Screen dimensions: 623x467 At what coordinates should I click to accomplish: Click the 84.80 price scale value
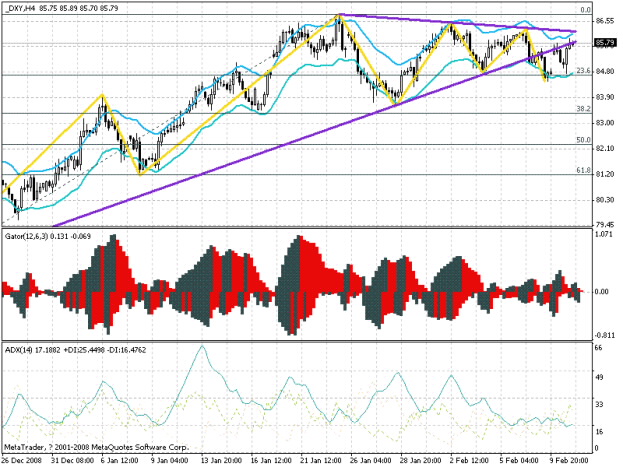(605, 72)
